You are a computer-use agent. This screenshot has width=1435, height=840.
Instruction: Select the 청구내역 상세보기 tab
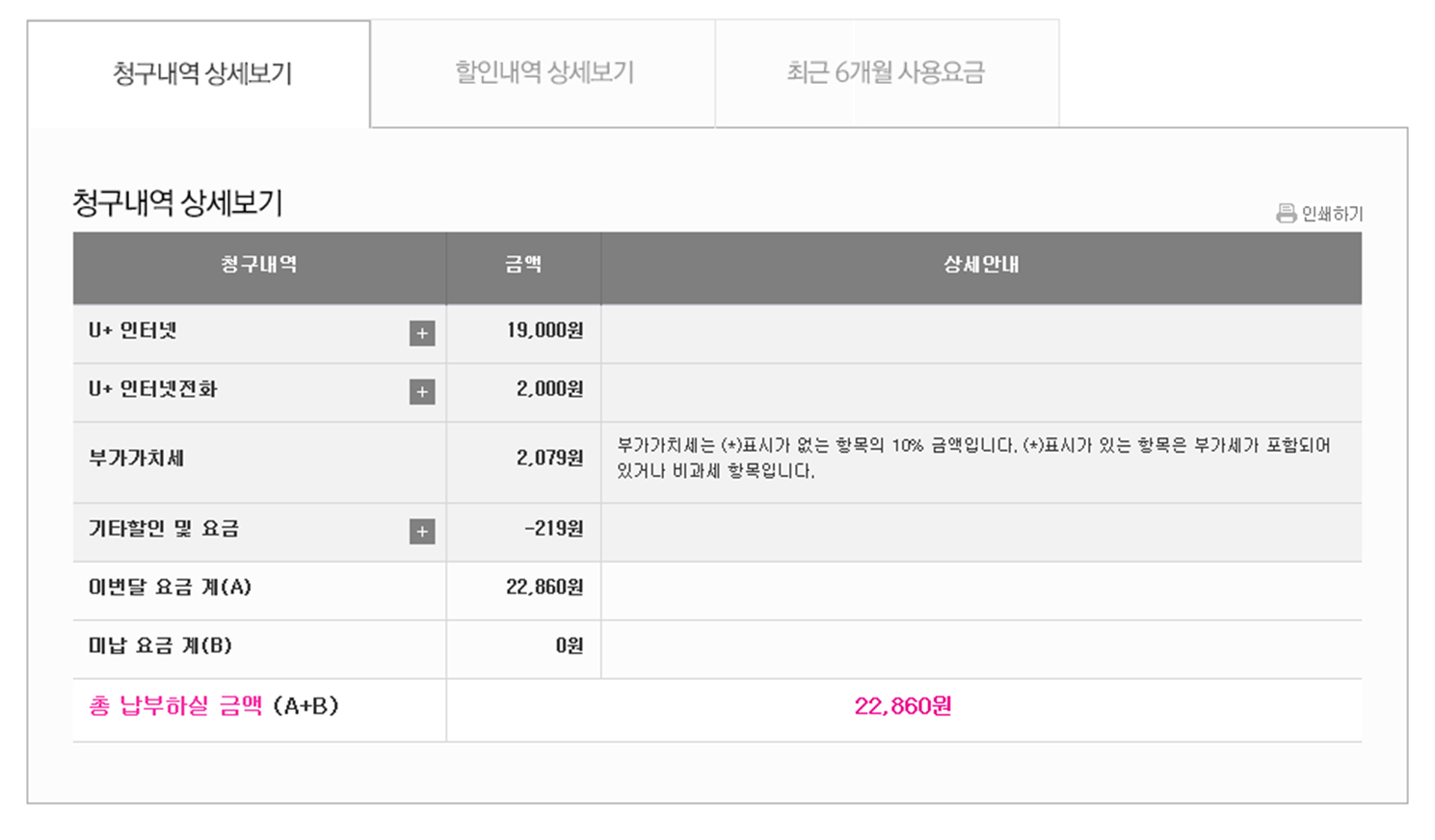click(201, 74)
